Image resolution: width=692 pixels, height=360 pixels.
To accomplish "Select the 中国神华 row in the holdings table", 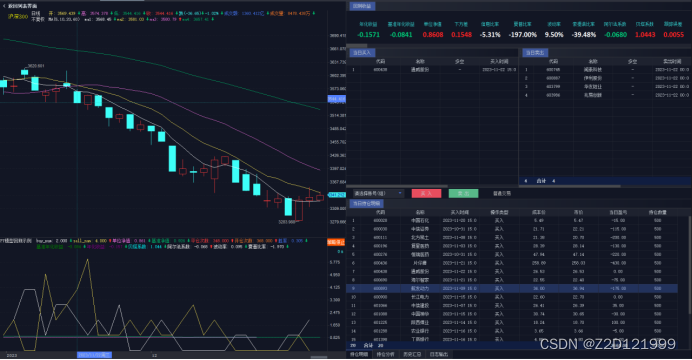I will [513, 314].
